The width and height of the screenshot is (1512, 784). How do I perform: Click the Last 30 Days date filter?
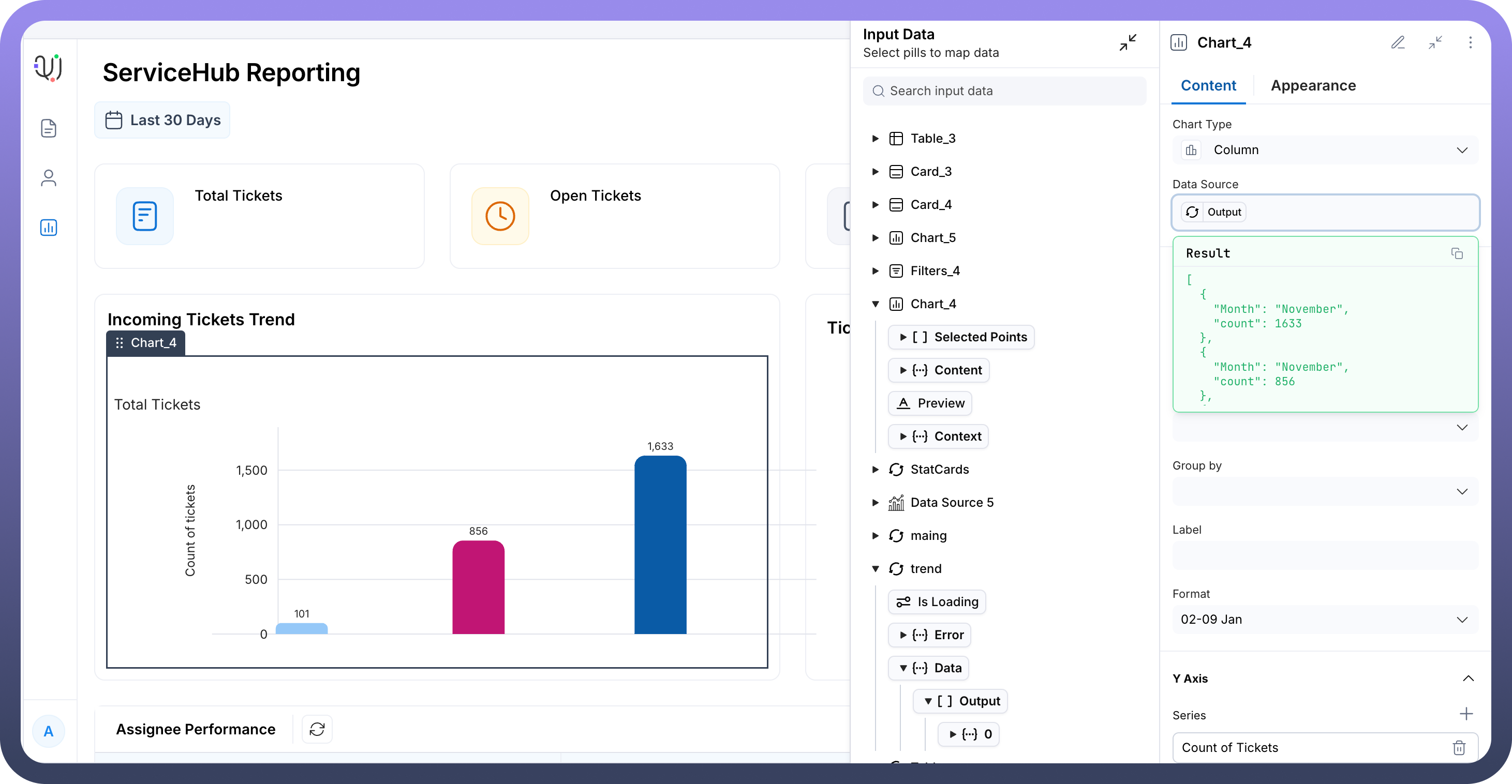[x=162, y=120]
